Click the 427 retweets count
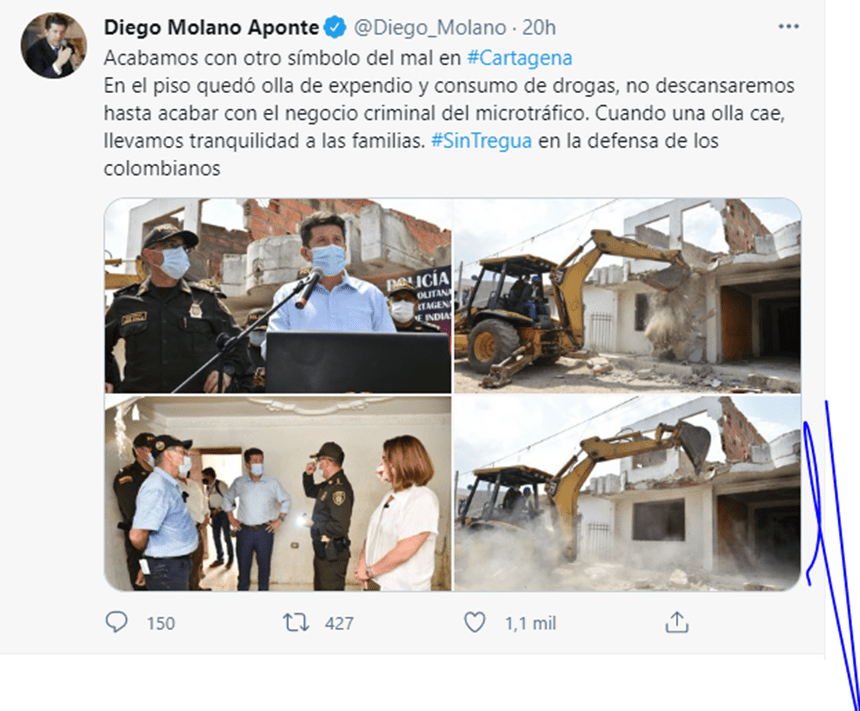860x711 pixels. pos(339,623)
